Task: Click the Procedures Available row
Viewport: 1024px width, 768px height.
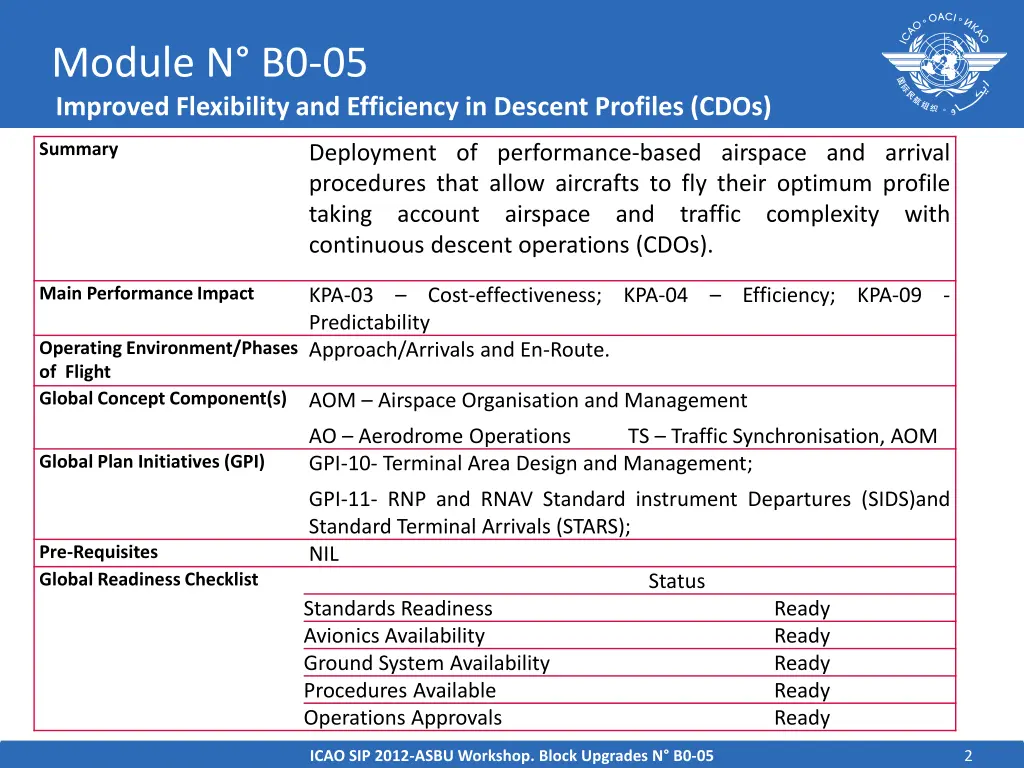Action: (400, 691)
